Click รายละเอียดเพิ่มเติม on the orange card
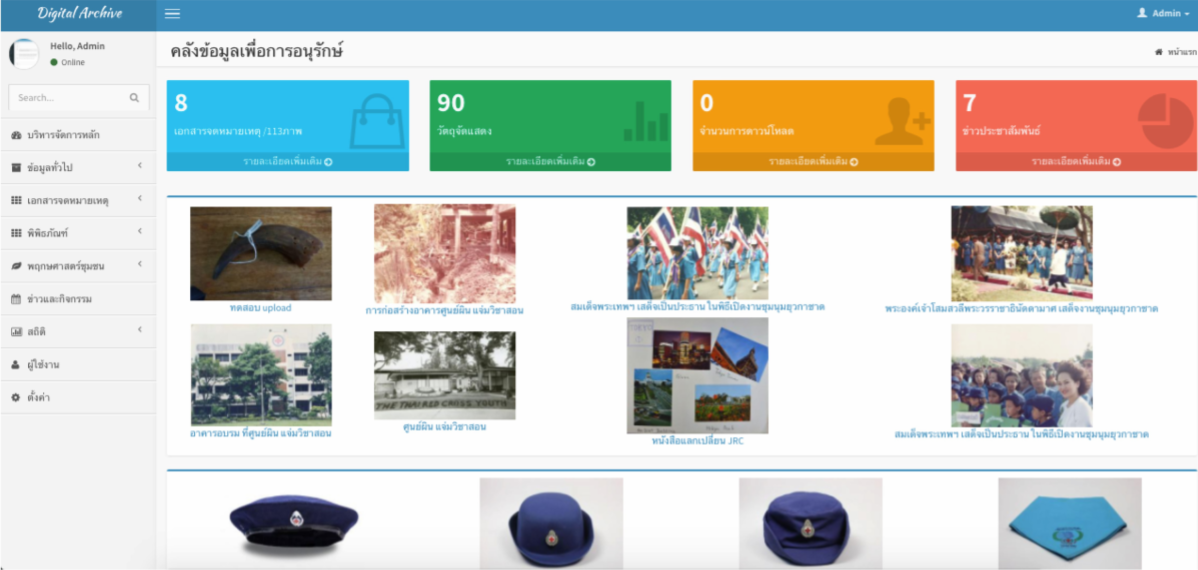This screenshot has width=1198, height=570. click(813, 161)
